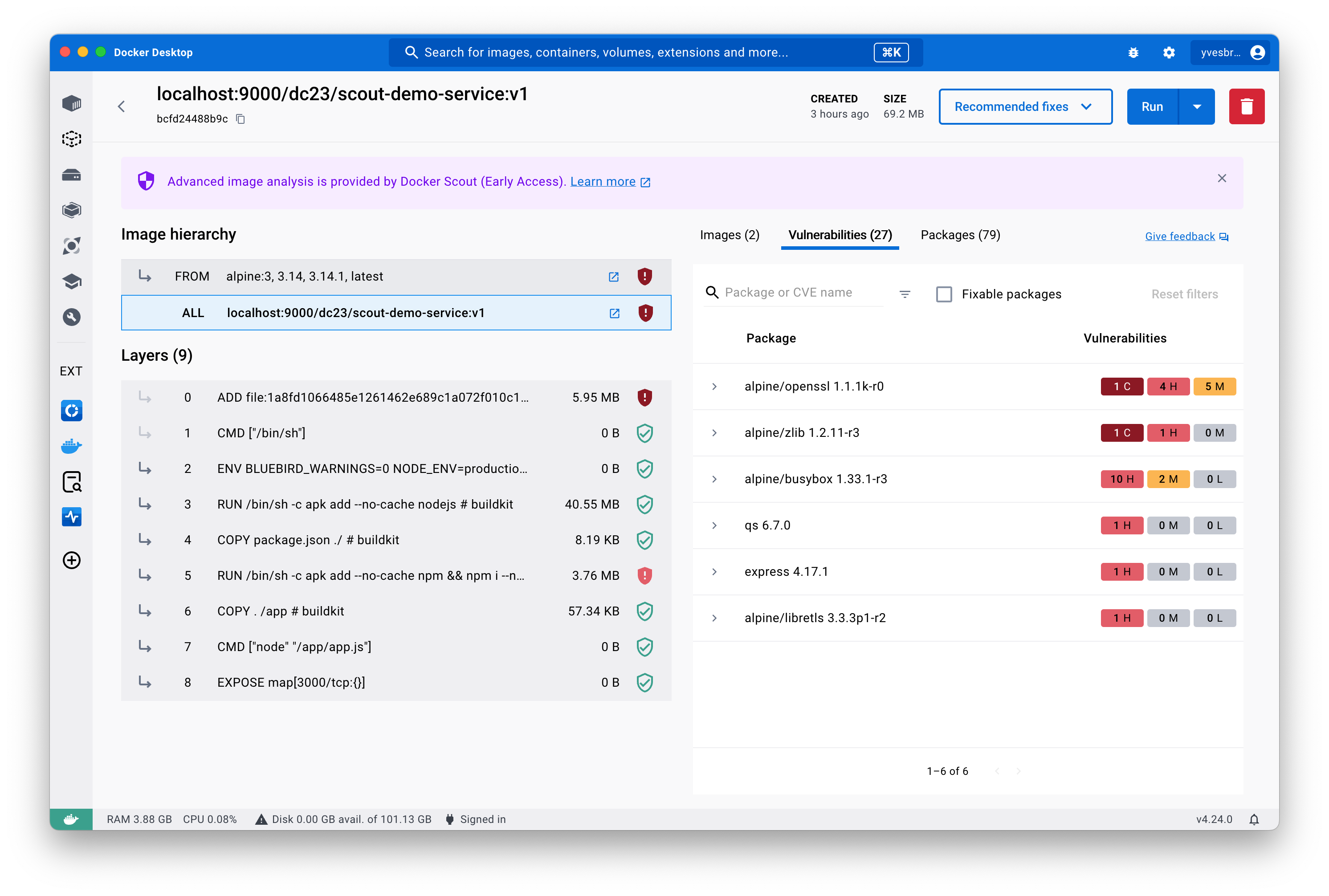Click the Run button
1329x896 pixels.
[x=1153, y=106]
